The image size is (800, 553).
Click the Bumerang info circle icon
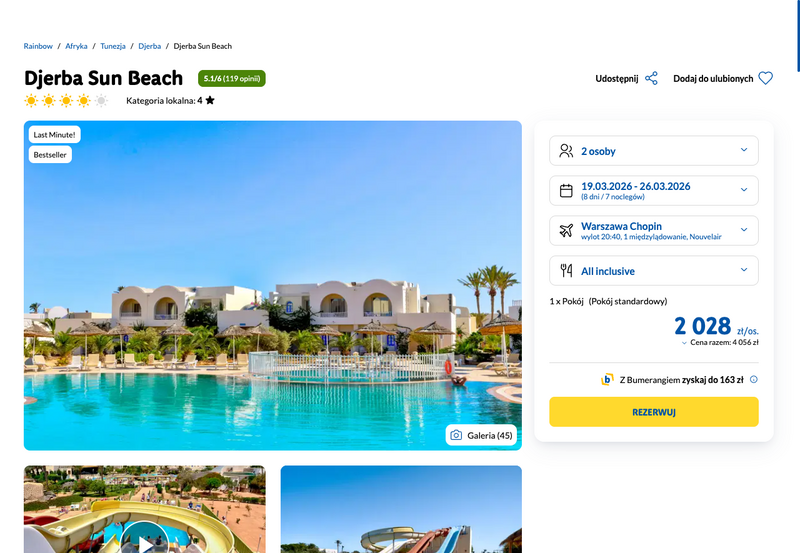[754, 380]
